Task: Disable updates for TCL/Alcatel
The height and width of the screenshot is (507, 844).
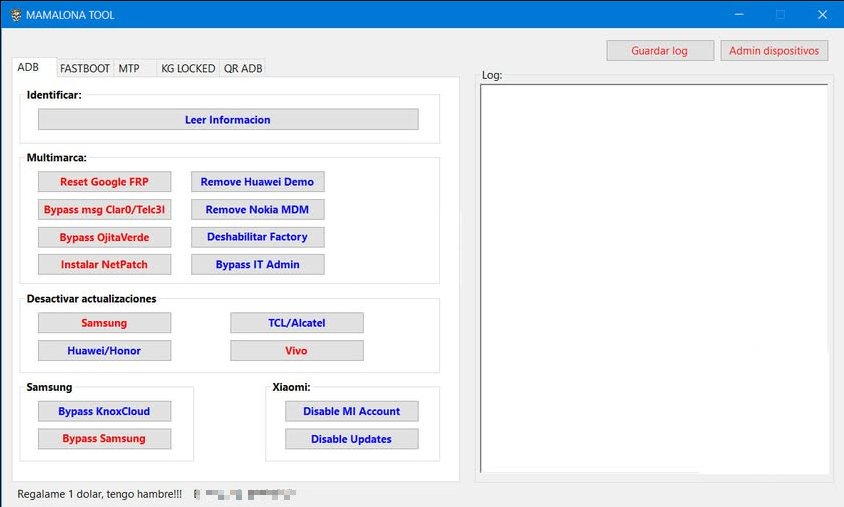Action: click(x=297, y=323)
